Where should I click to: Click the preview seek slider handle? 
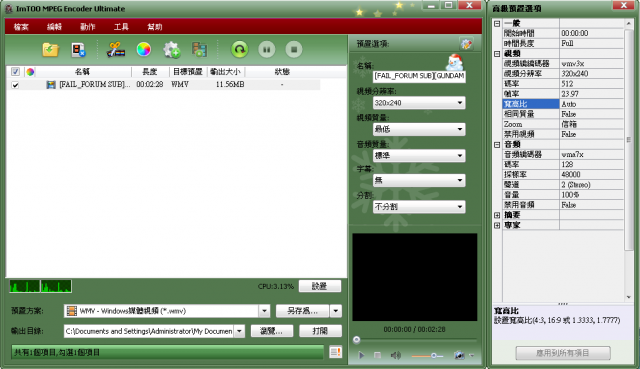point(357,340)
